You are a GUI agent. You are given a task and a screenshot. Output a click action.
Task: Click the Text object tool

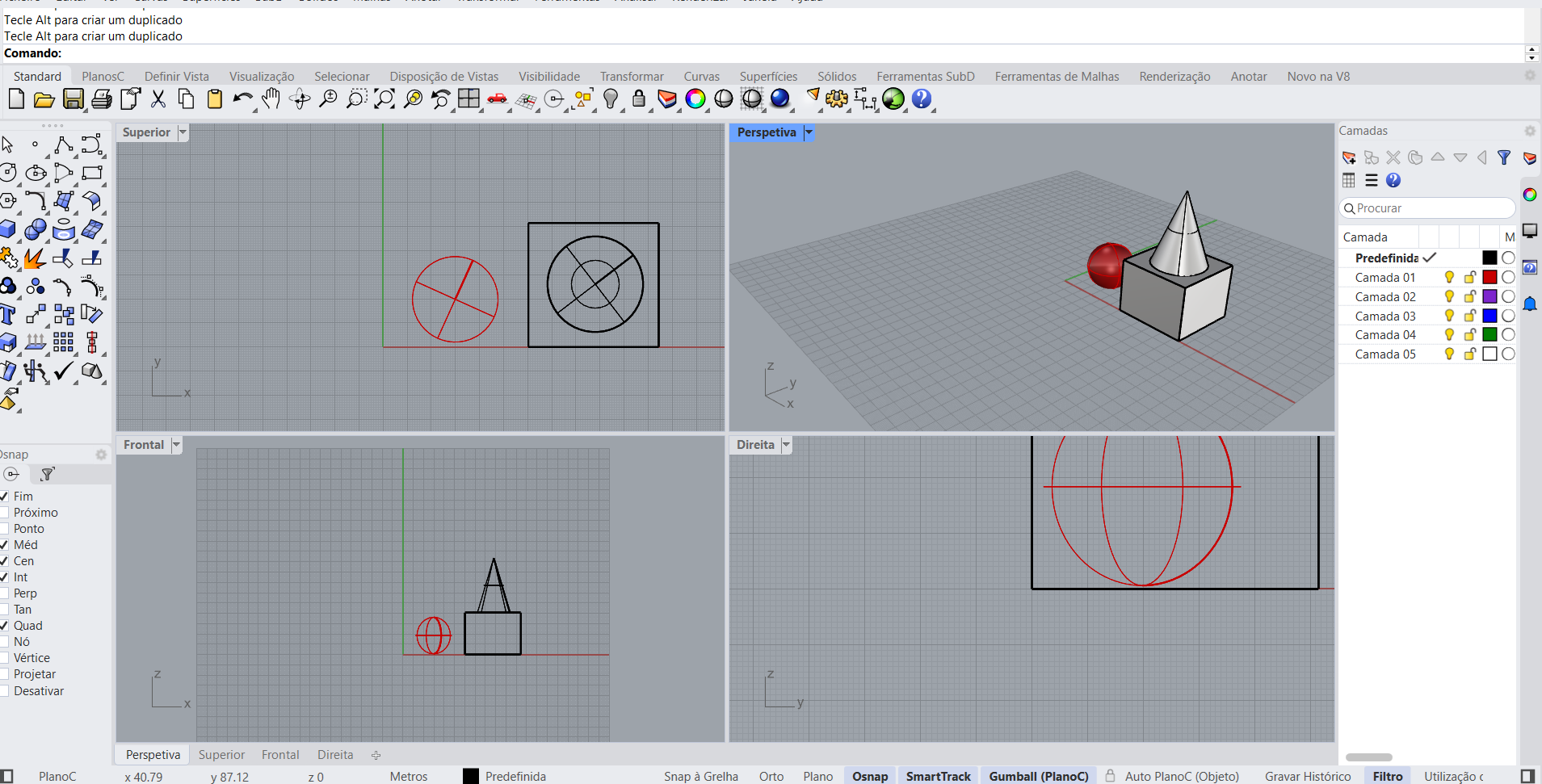pyautogui.click(x=8, y=315)
